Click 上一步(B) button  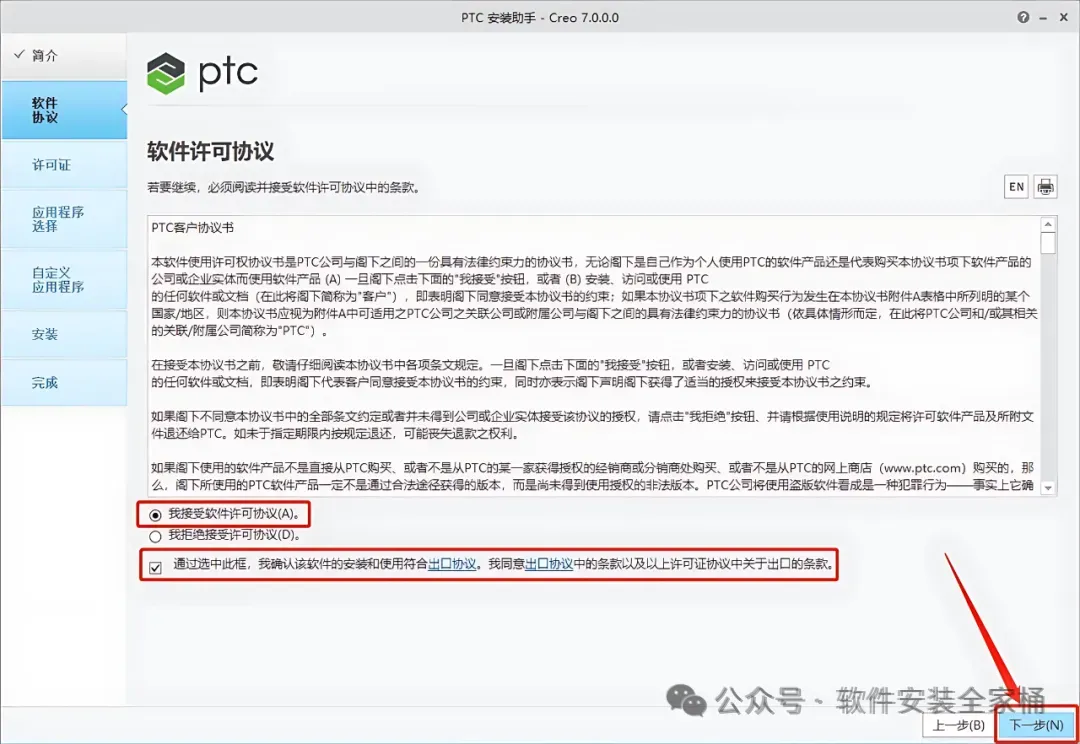click(x=959, y=725)
